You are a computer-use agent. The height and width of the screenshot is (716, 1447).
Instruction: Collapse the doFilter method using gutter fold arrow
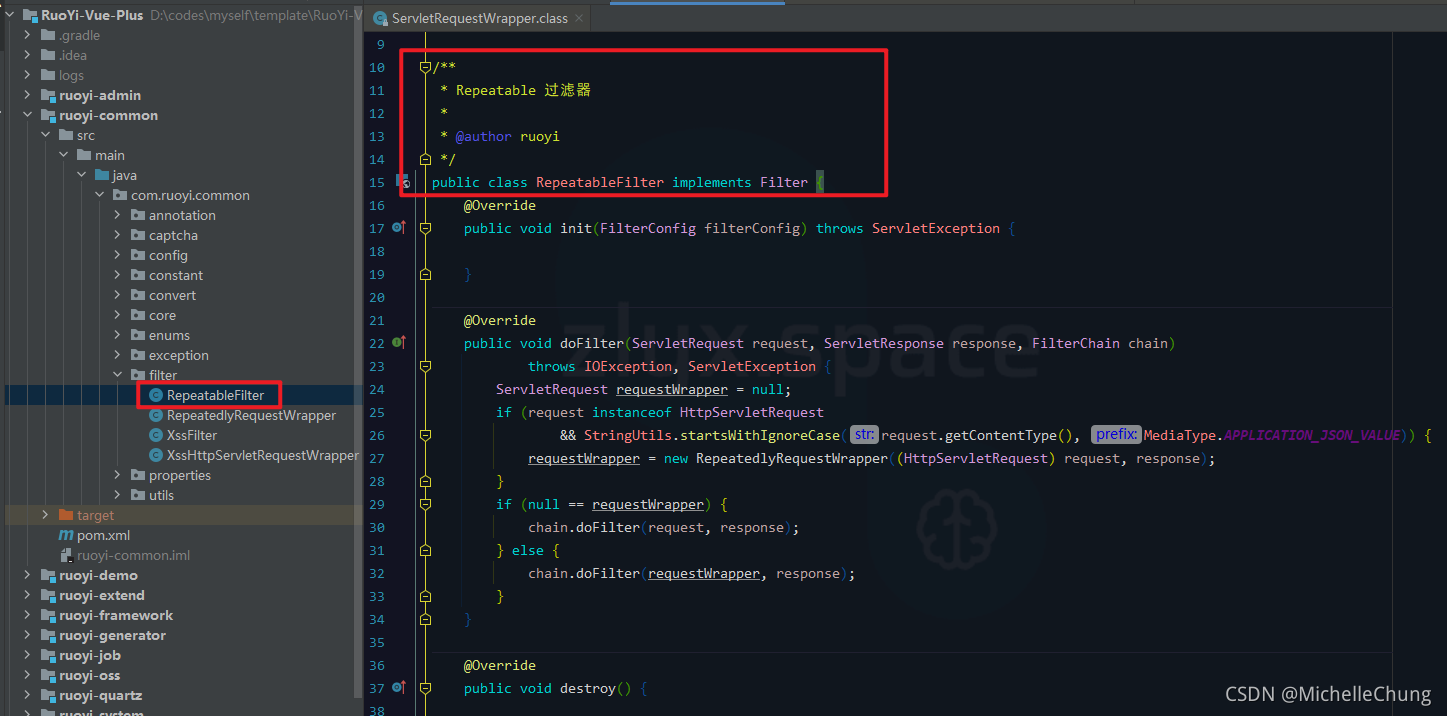point(425,366)
